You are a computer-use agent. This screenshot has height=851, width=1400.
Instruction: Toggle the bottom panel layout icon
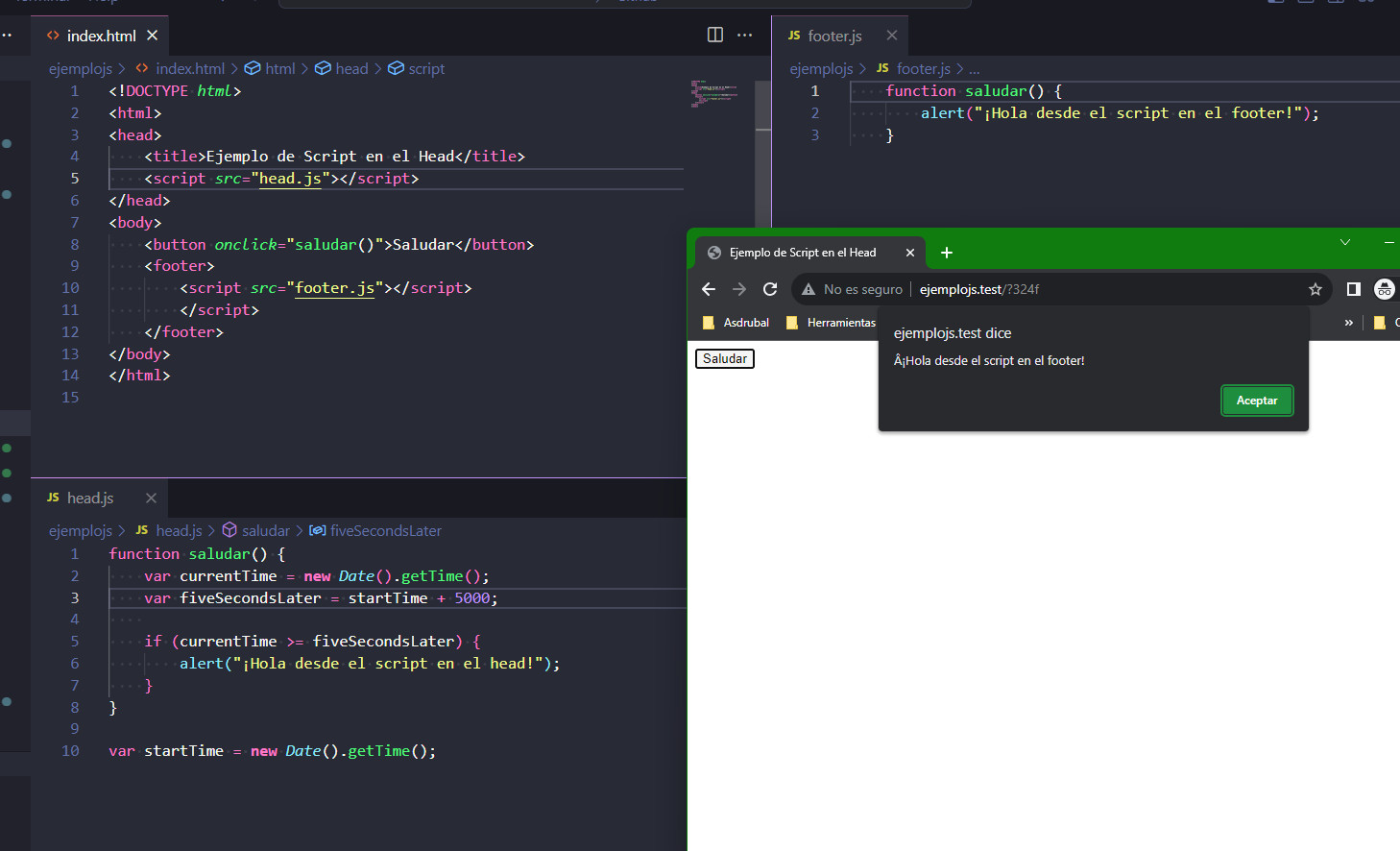(x=1305, y=3)
